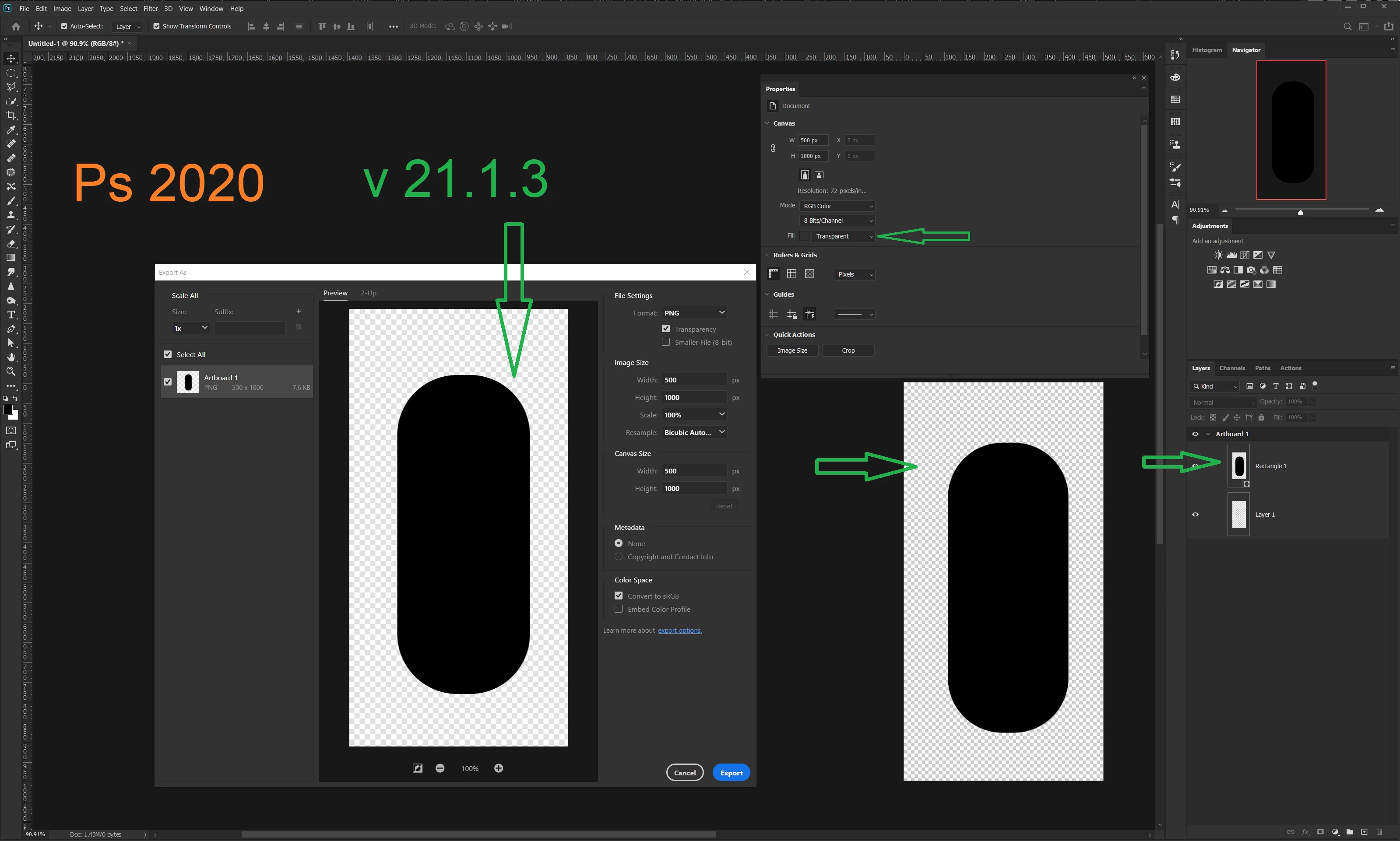Open Resample Bicubic Auto dropdown
1400x841 pixels.
click(x=694, y=432)
